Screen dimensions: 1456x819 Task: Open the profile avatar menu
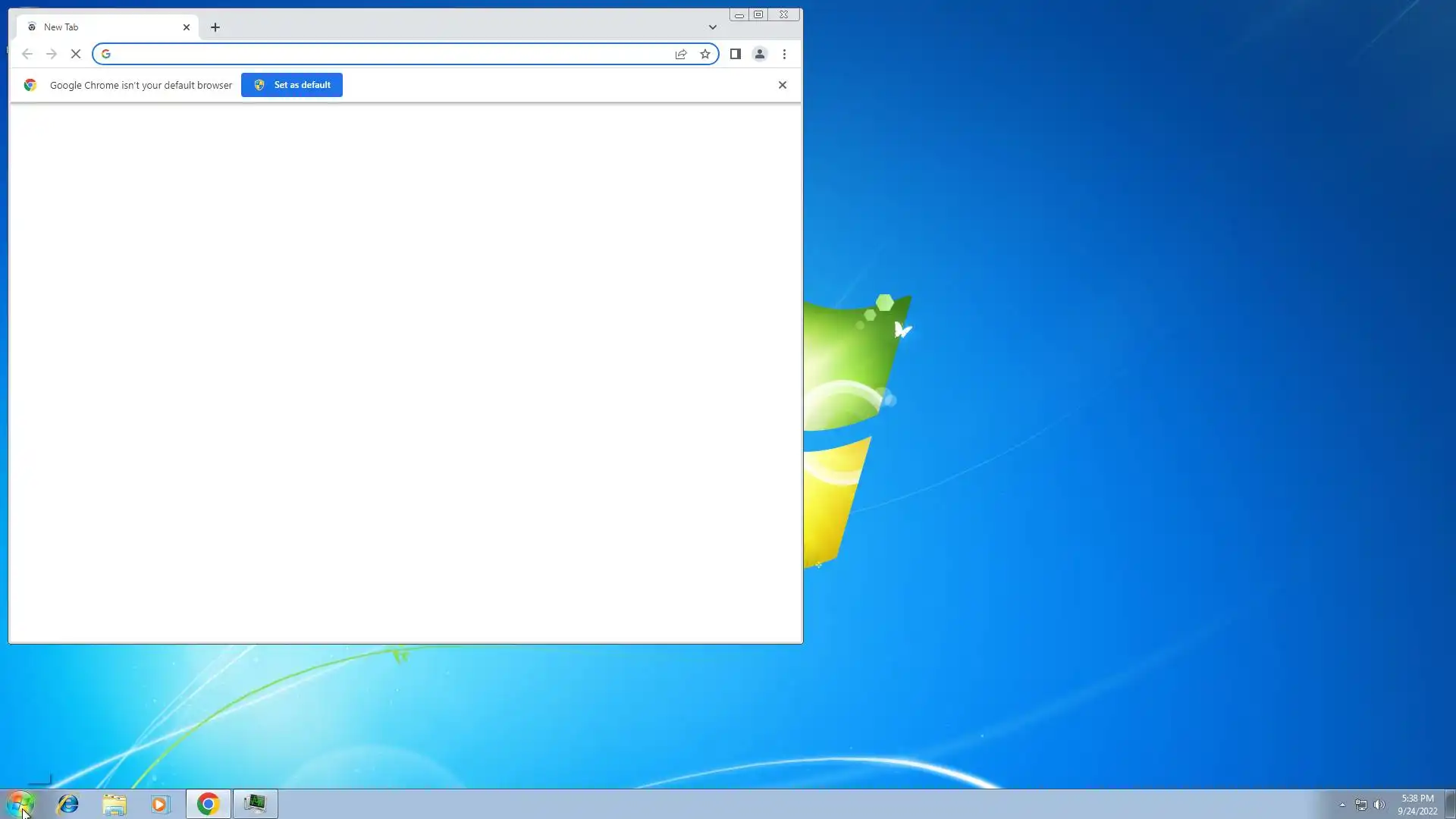(x=759, y=54)
